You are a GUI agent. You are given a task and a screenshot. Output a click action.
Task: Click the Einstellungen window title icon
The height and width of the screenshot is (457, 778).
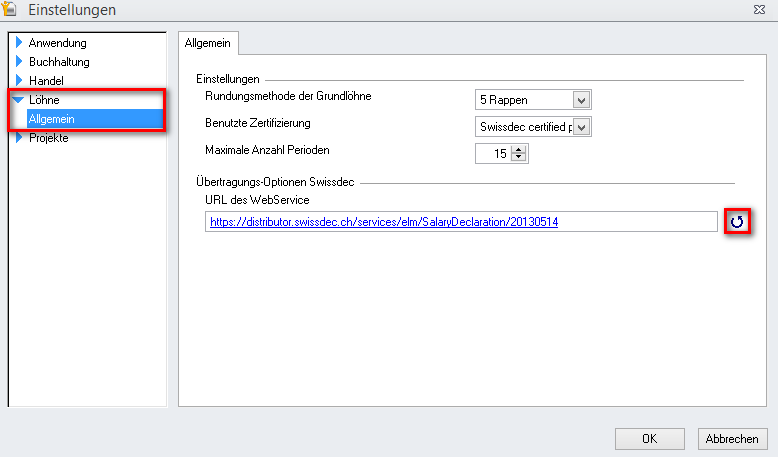click(x=9, y=8)
